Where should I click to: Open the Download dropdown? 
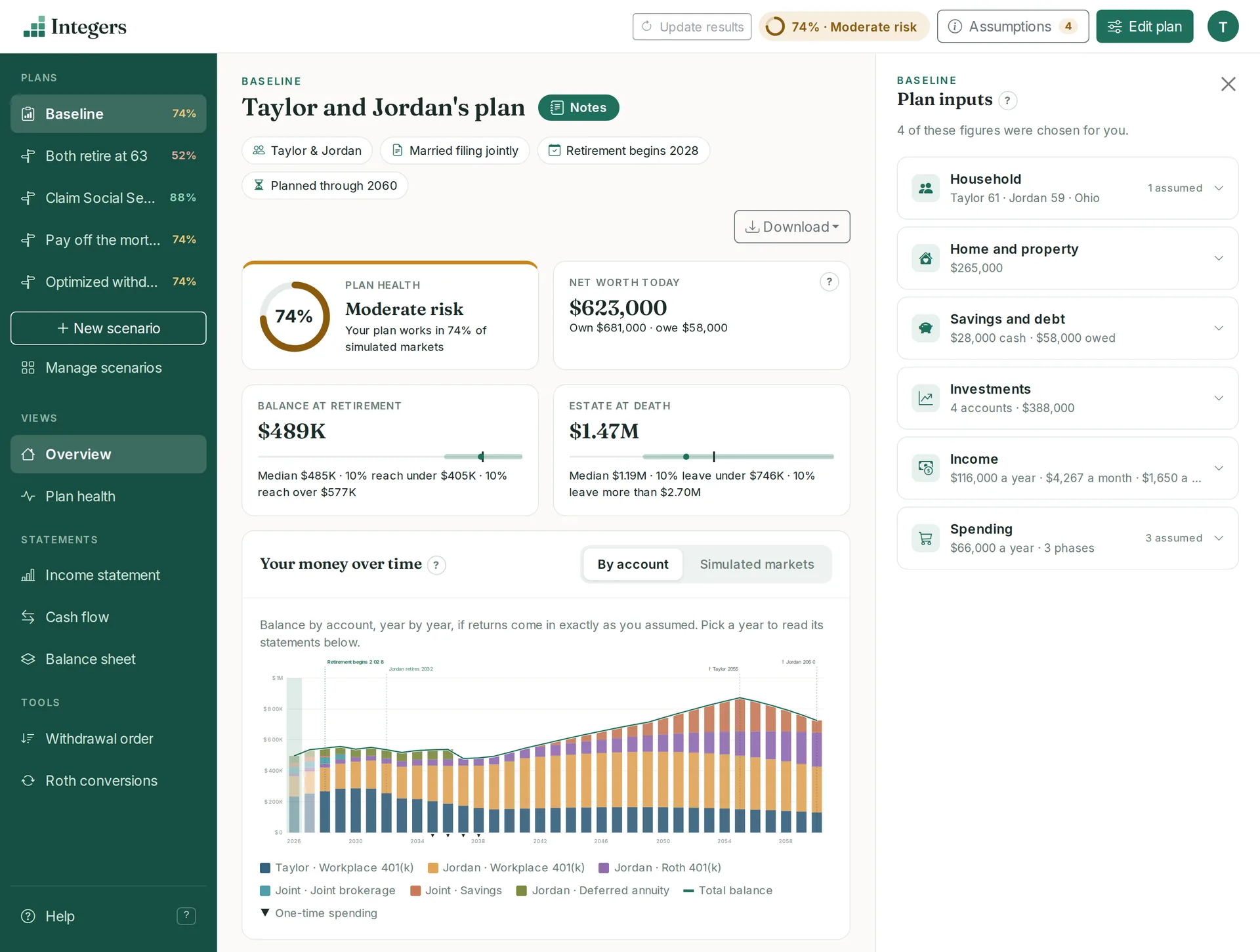[x=791, y=226]
